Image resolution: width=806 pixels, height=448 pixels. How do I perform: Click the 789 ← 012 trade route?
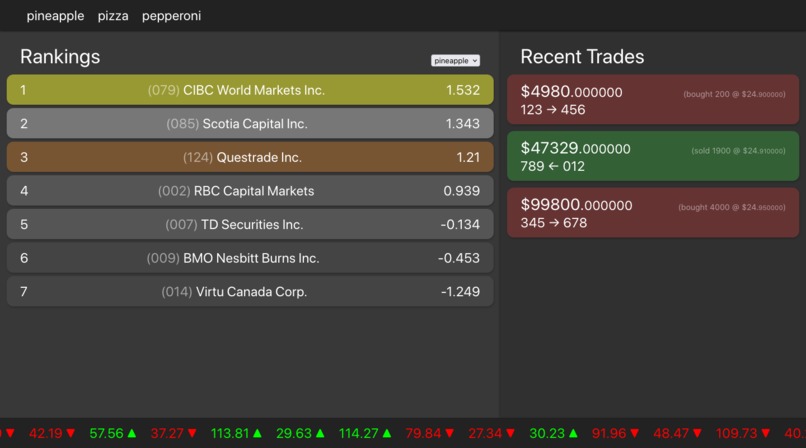point(553,166)
